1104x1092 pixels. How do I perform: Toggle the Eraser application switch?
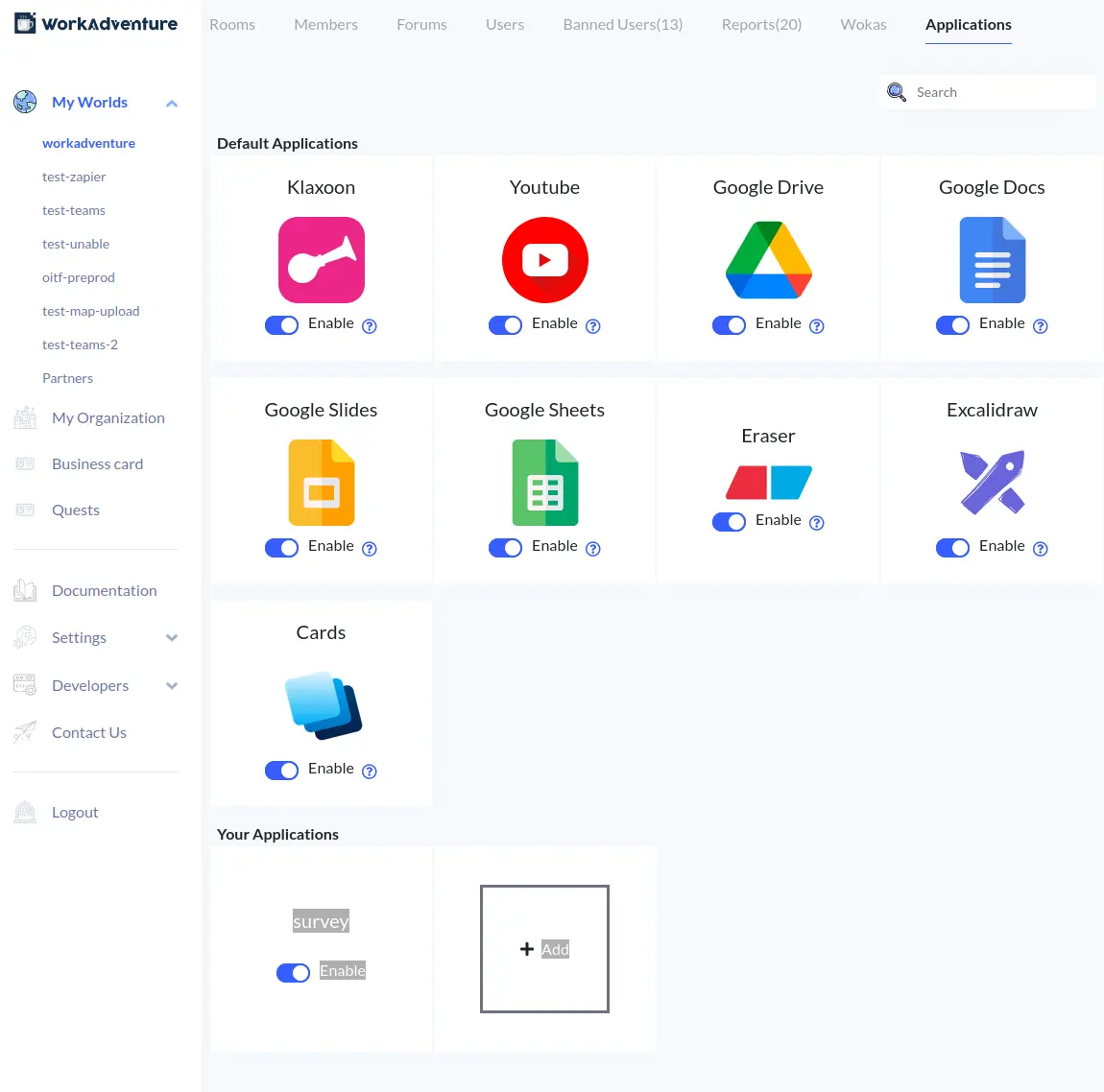(x=729, y=521)
